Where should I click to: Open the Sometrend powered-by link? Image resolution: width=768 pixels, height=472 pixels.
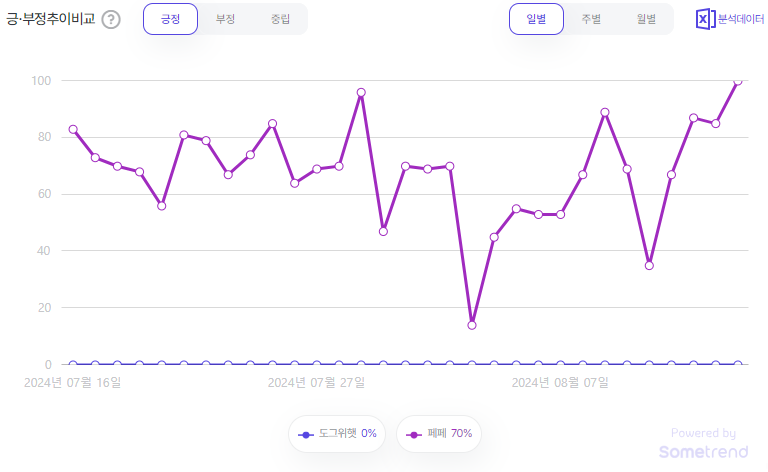pos(703,444)
